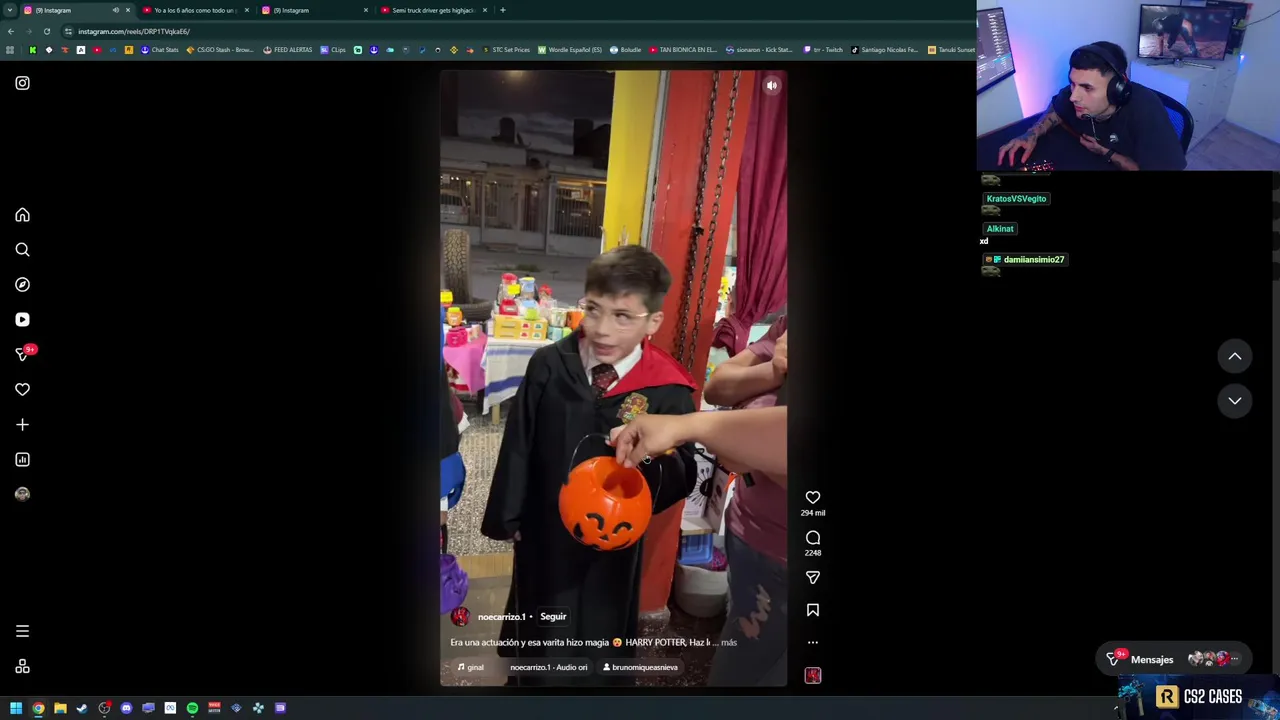This screenshot has width=1280, height=720.
Task: Open the 'FEED ALERTAS' bookmark
Action: point(288,50)
